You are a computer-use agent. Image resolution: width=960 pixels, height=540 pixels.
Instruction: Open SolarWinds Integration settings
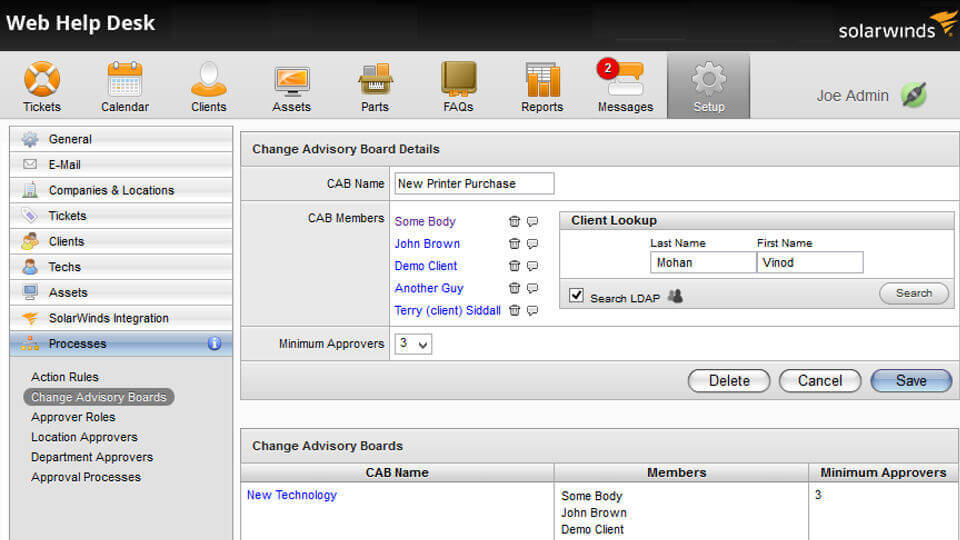pos(121,318)
